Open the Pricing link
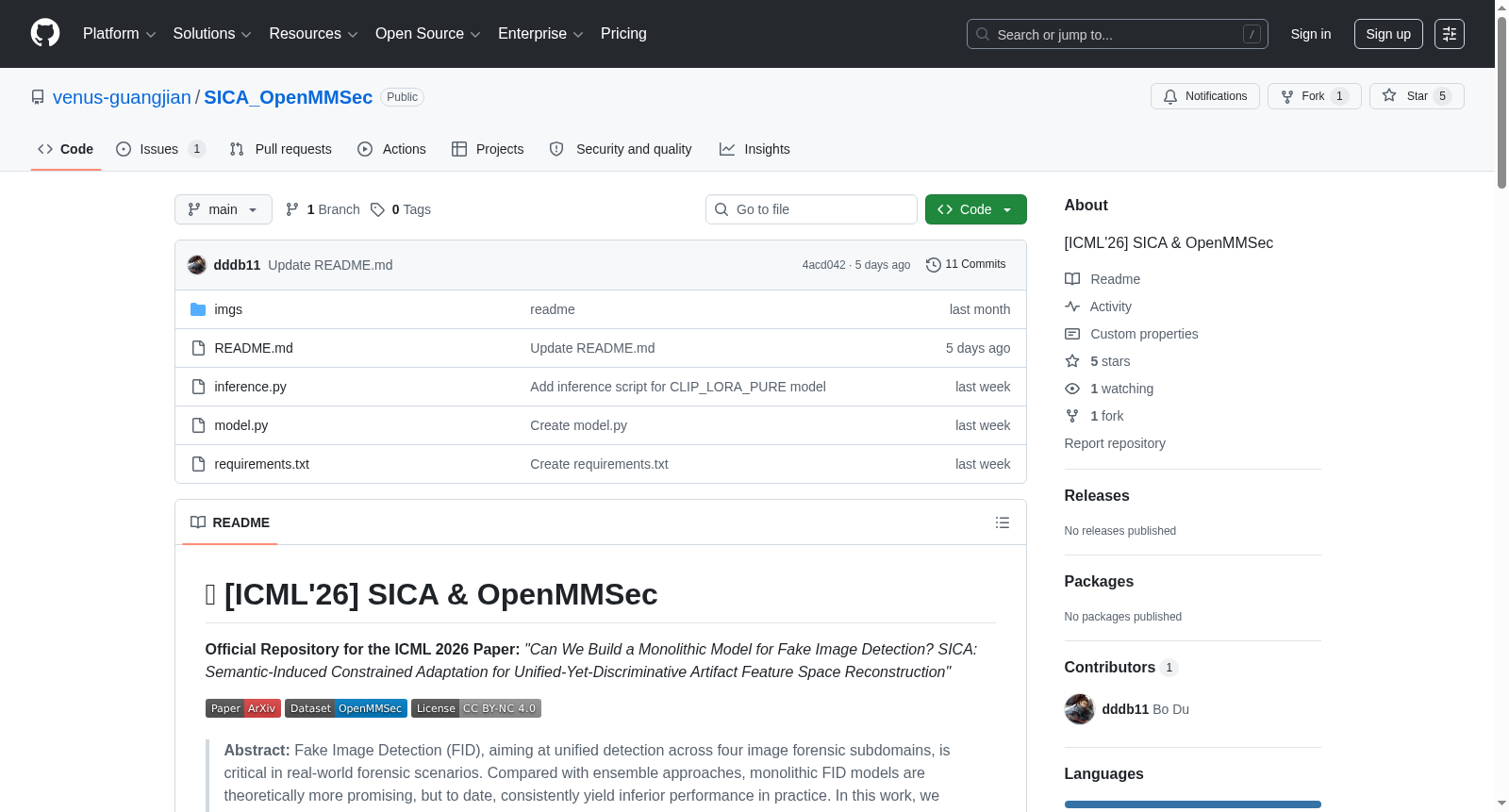 623,34
